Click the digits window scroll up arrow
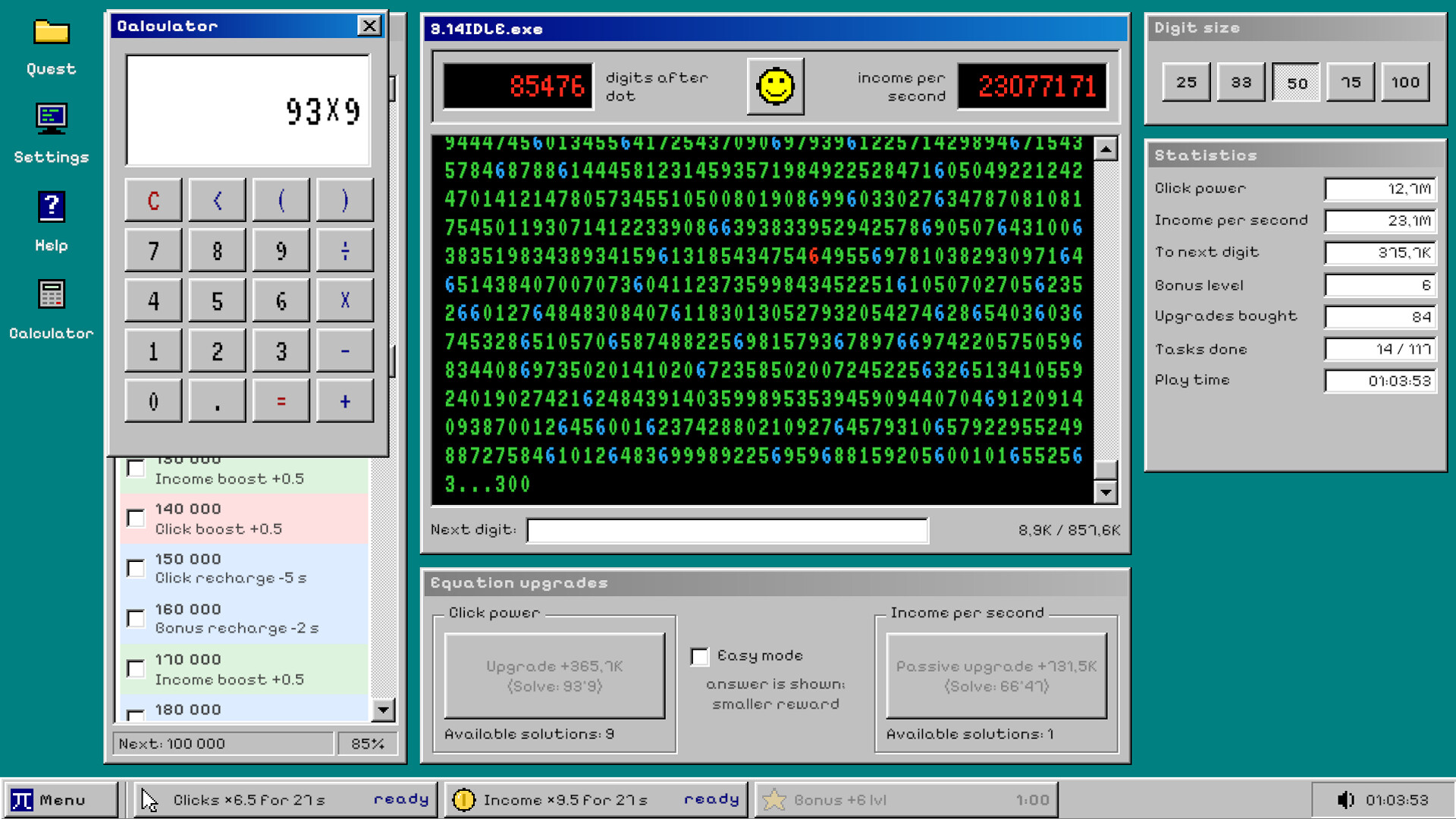The width and height of the screenshot is (1456, 819). click(1106, 149)
